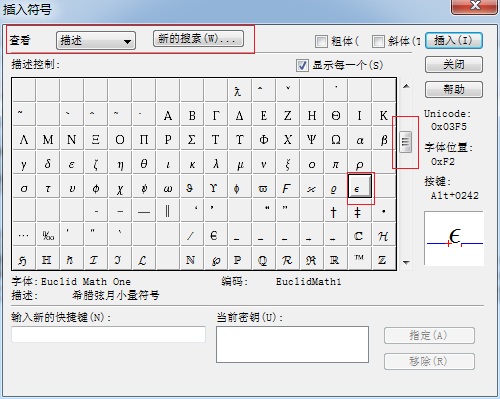Choose the Weierstrass ℘ symbol

click(216, 259)
